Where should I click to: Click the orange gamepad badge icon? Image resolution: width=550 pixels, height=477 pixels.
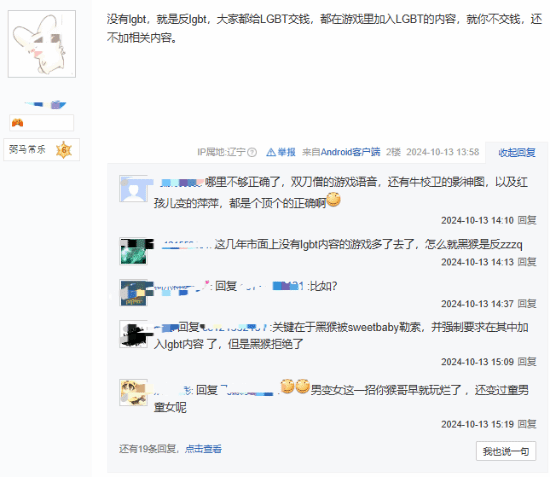18,123
